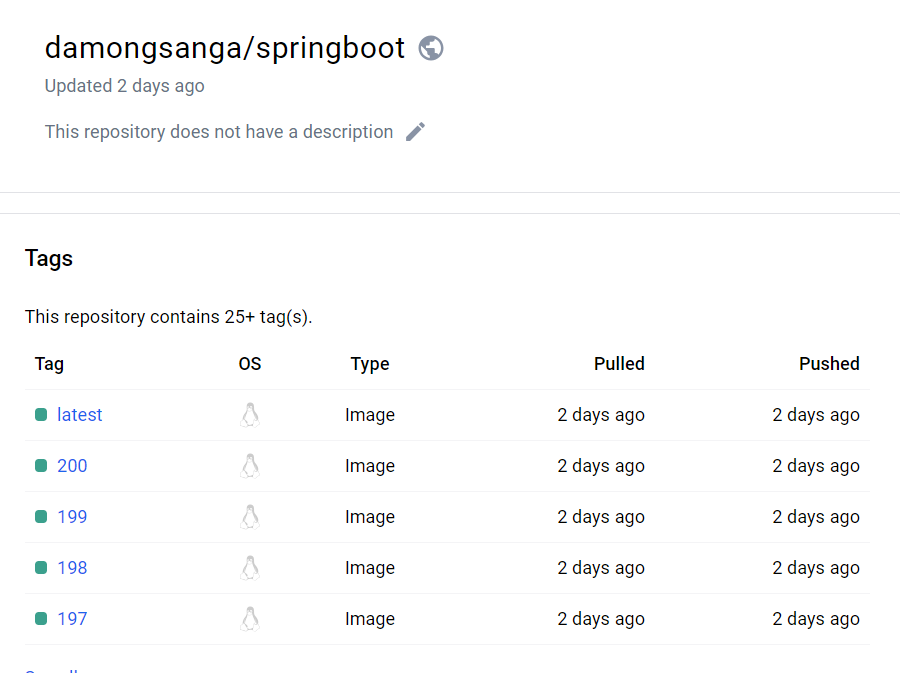Click the public globe icon beside repository name
900x673 pixels.
click(x=431, y=48)
